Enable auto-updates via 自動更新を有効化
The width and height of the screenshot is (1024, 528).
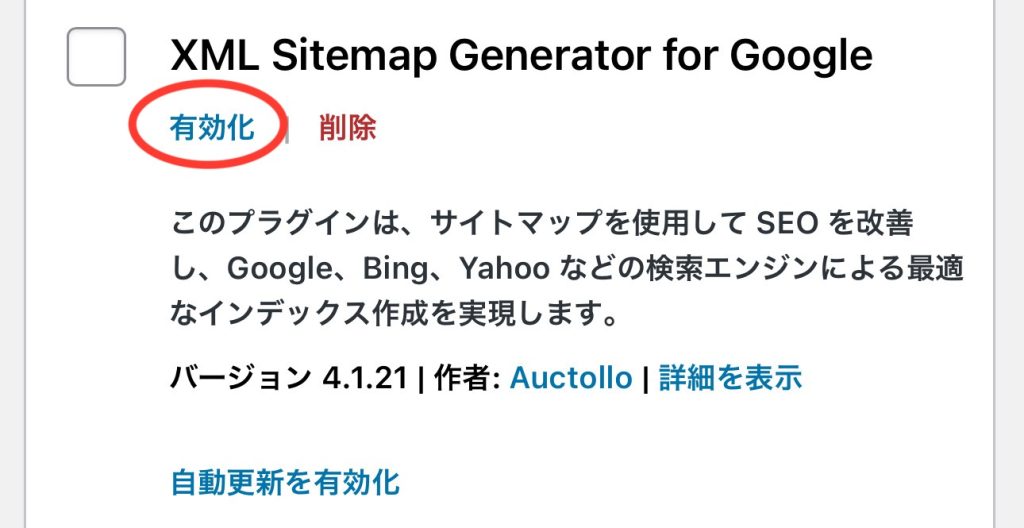pyautogui.click(x=285, y=482)
